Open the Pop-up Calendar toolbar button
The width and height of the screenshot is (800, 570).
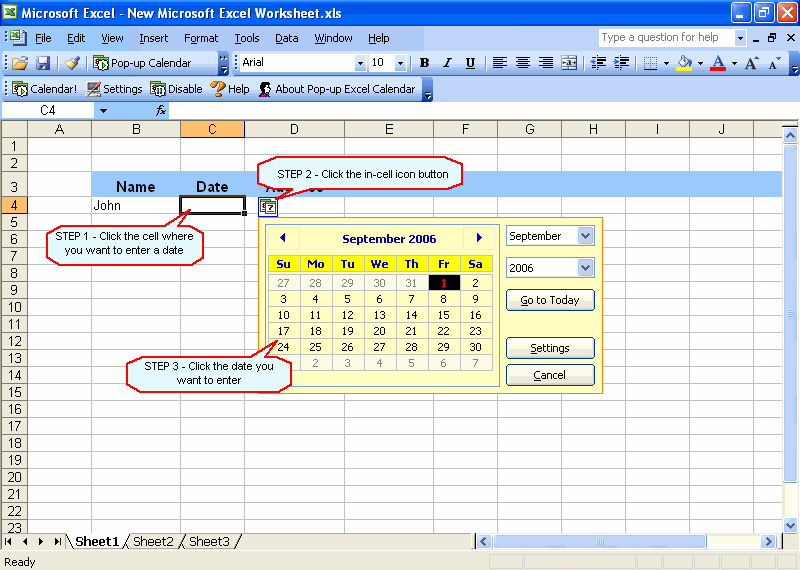[x=142, y=63]
